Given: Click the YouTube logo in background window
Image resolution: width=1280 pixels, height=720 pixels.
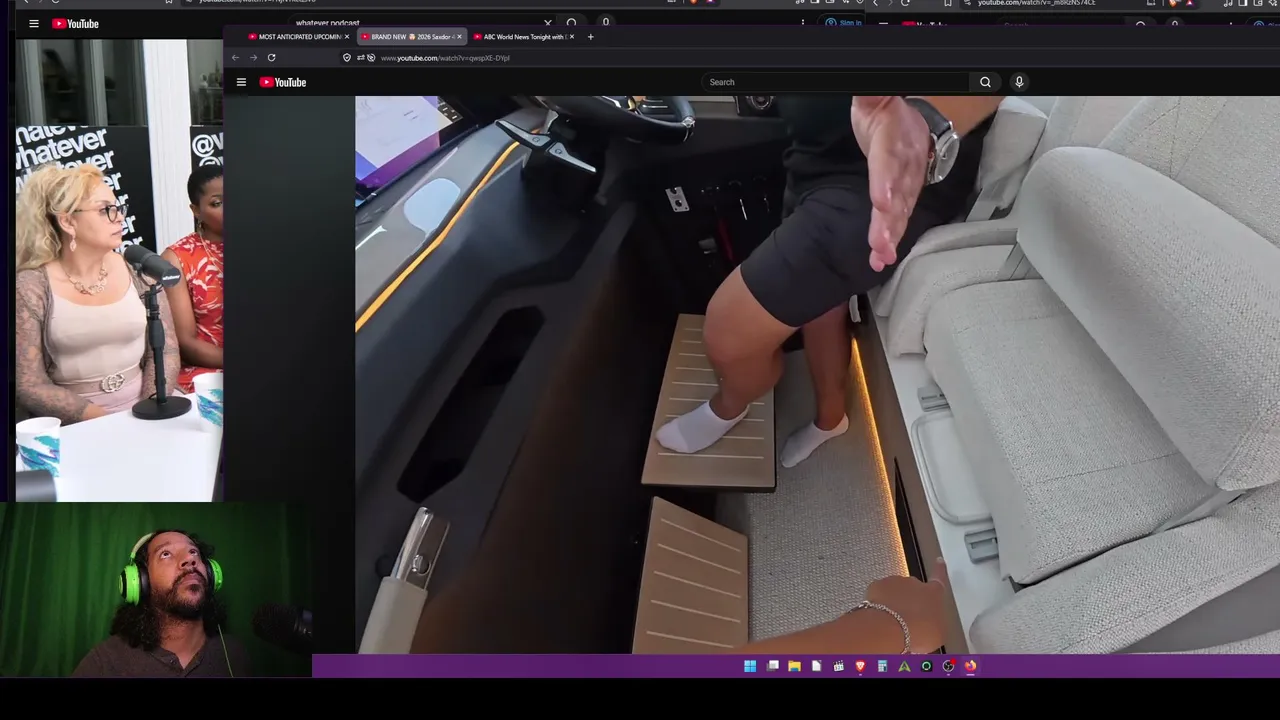Looking at the screenshot, I should click(75, 23).
